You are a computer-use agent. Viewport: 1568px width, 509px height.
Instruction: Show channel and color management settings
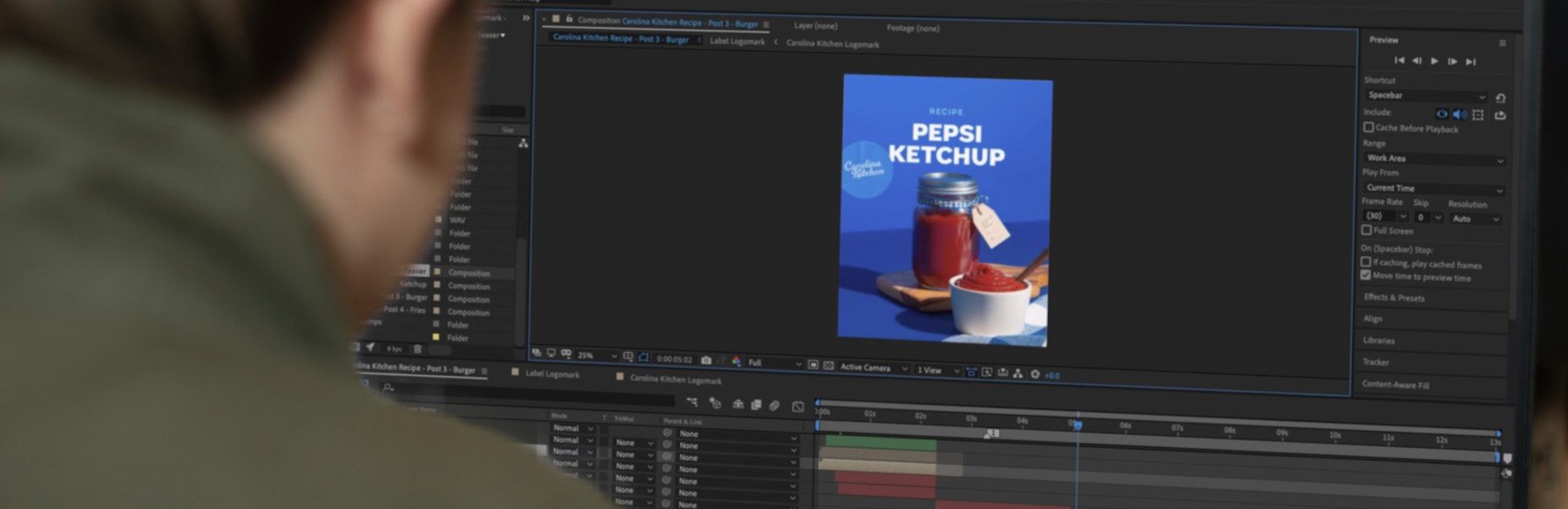[x=737, y=361]
